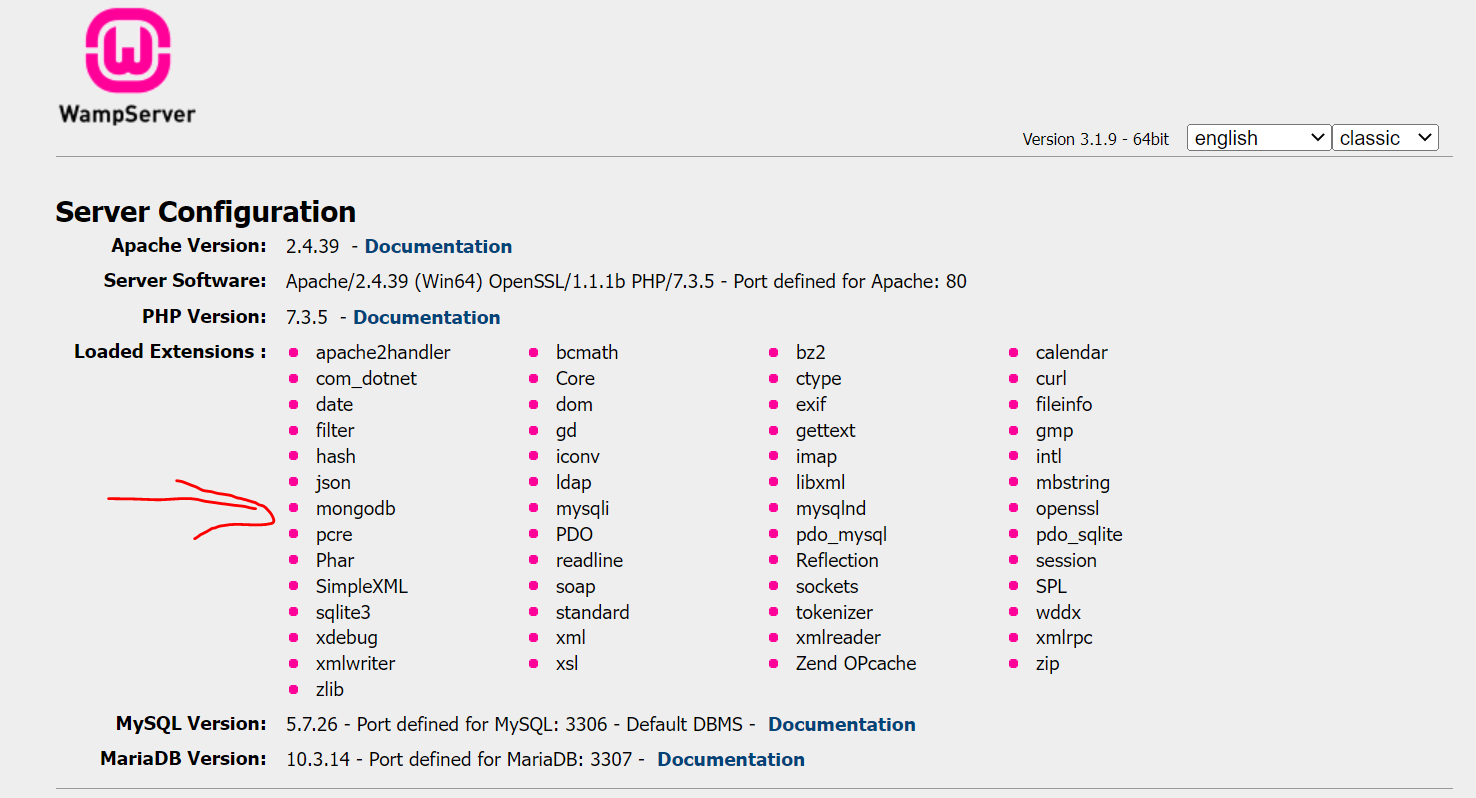Click the openssl extension entry
Image resolution: width=1476 pixels, height=798 pixels.
(x=1067, y=508)
